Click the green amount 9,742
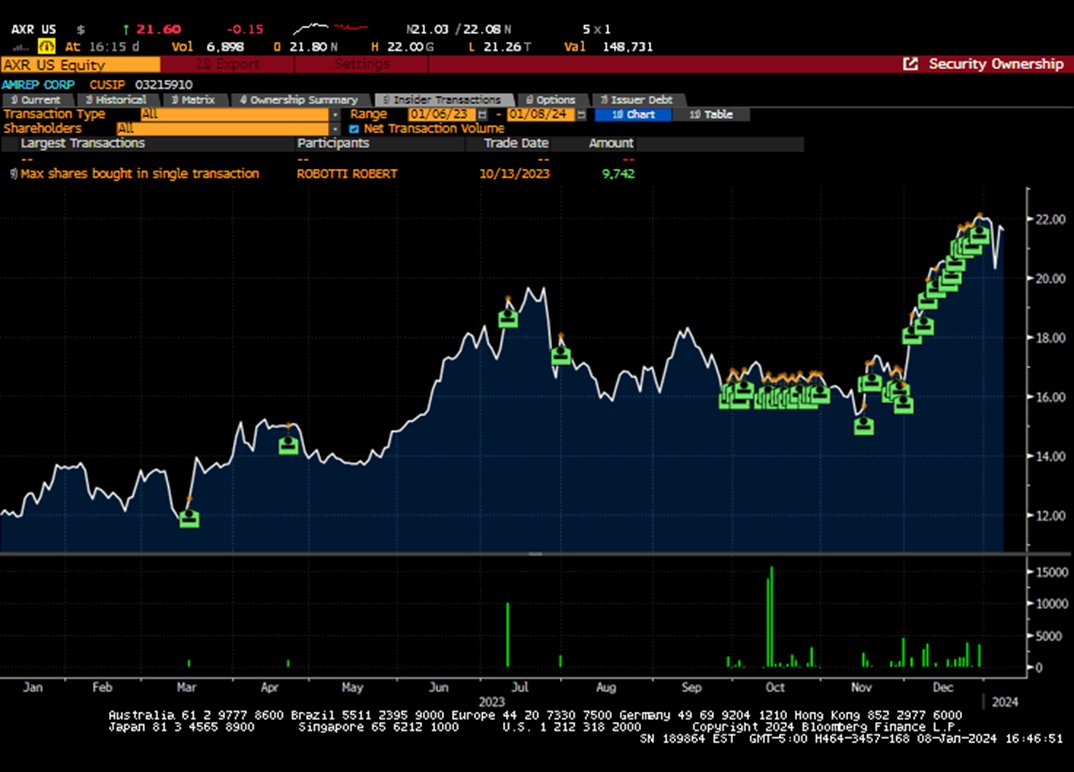 click(619, 174)
